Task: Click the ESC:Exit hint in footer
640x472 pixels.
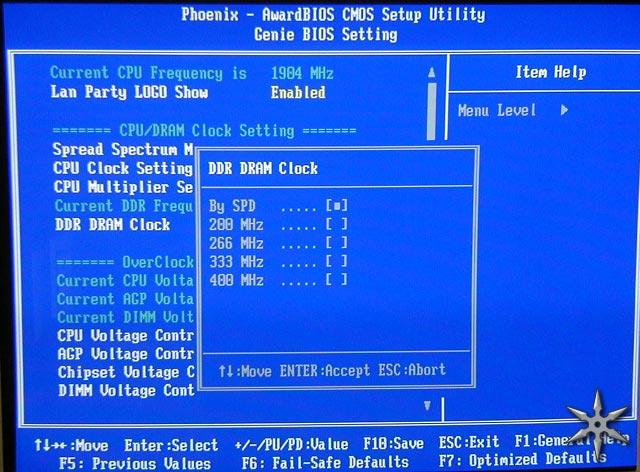Action: (469, 442)
